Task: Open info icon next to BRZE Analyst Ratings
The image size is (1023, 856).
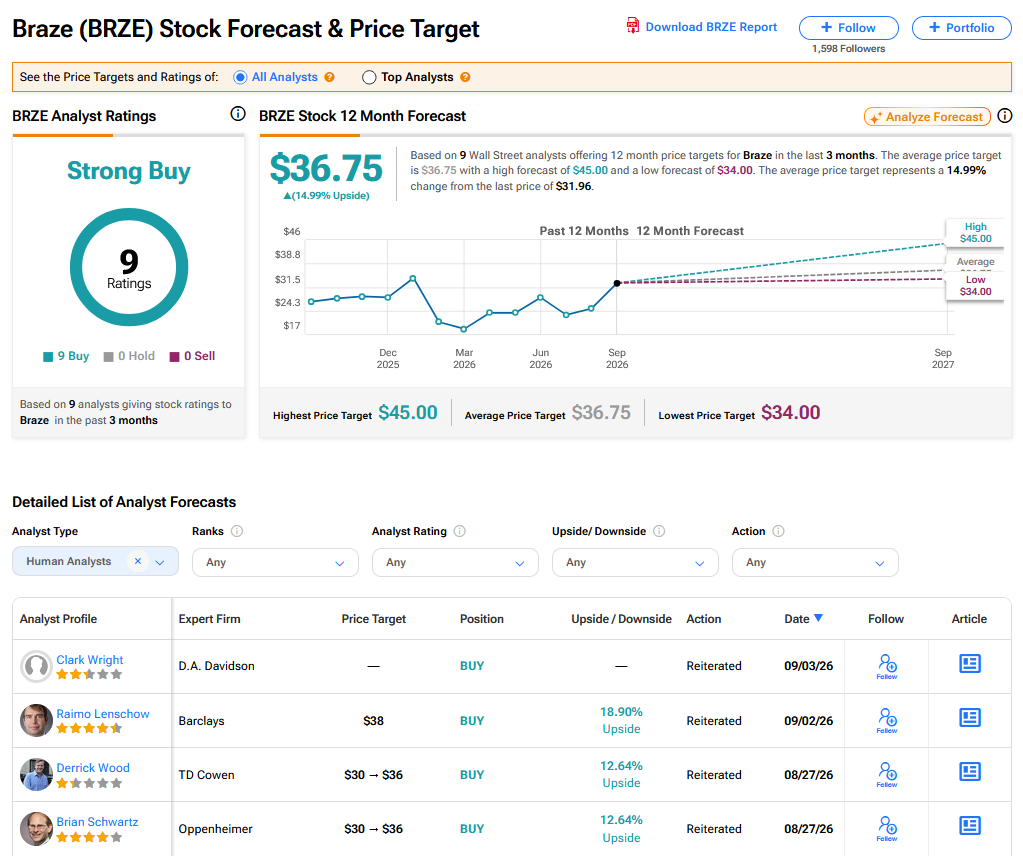Action: coord(238,114)
